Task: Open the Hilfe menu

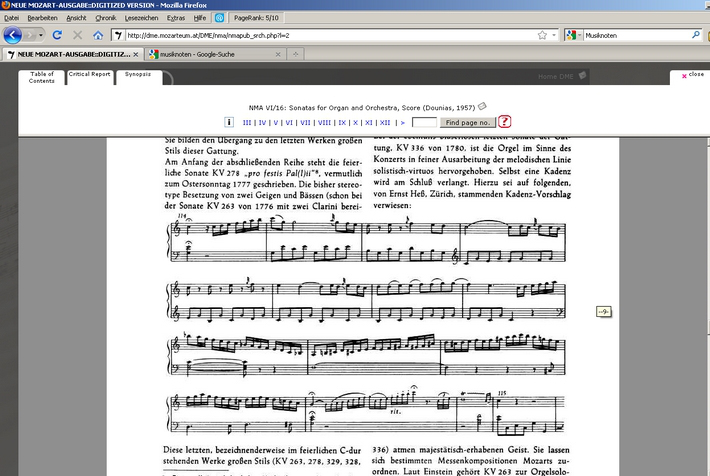Action: [x=200, y=18]
